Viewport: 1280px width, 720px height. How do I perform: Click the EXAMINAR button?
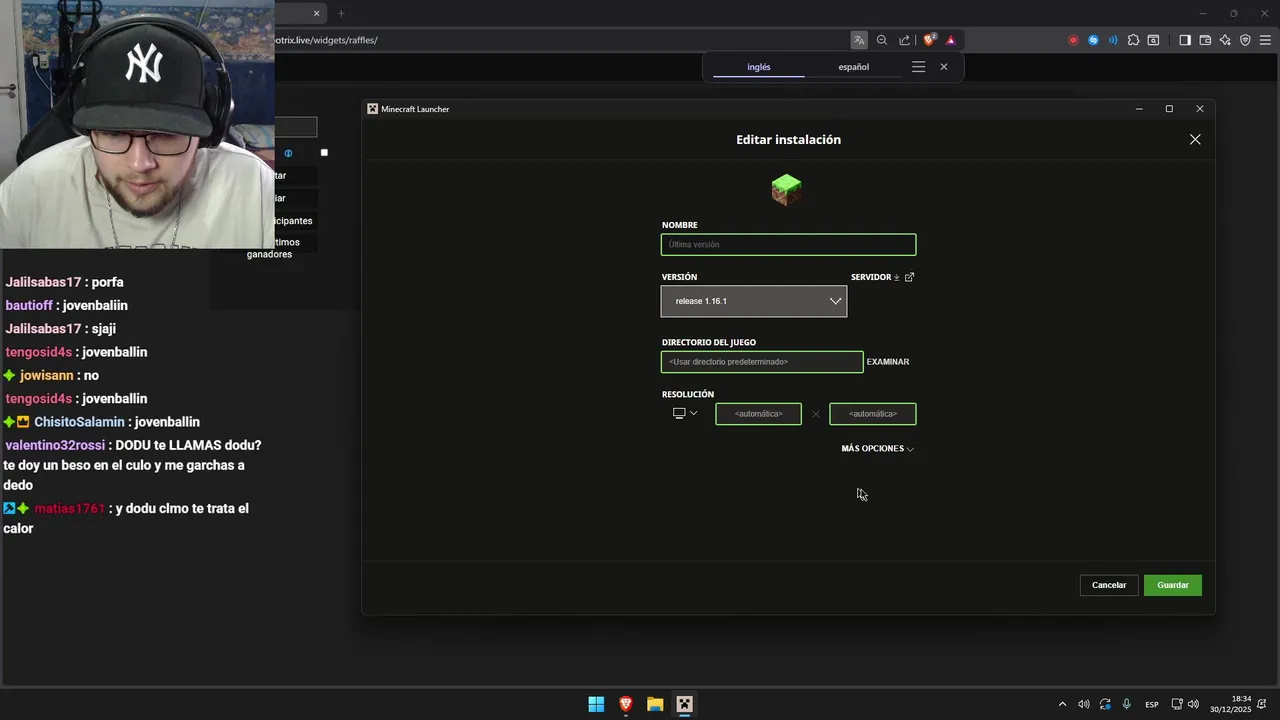(888, 362)
